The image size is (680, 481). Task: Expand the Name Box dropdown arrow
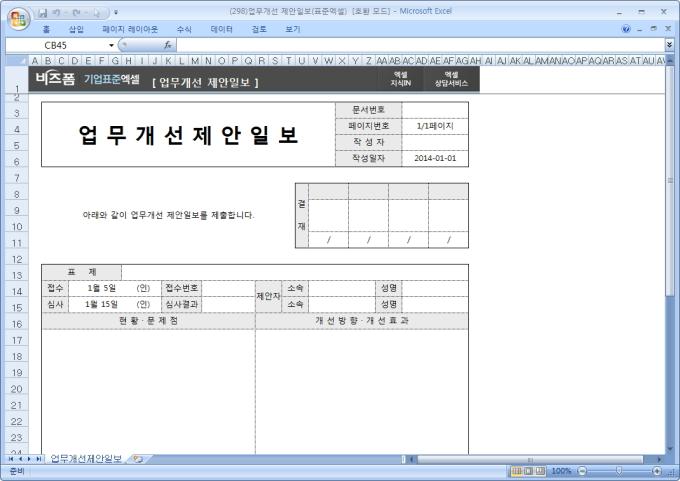coord(111,45)
